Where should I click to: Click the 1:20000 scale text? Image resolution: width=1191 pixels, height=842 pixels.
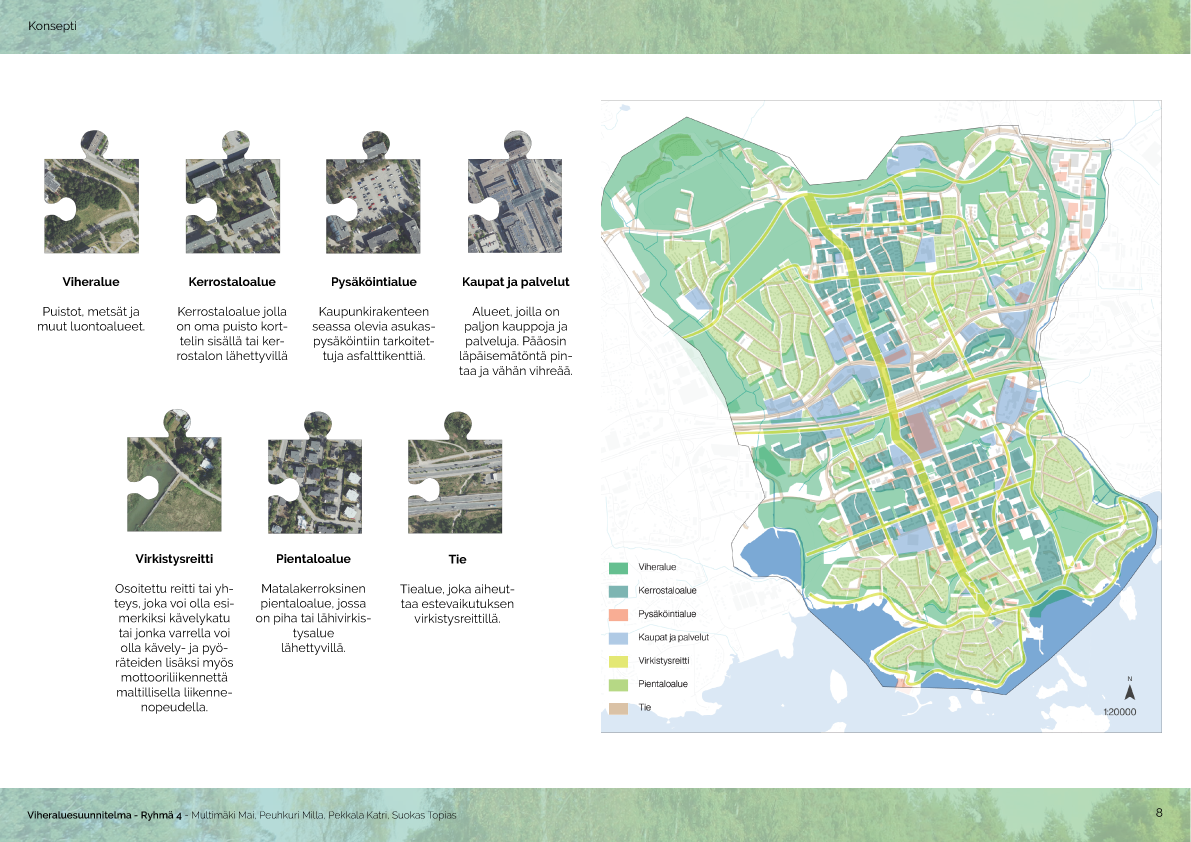point(1120,712)
